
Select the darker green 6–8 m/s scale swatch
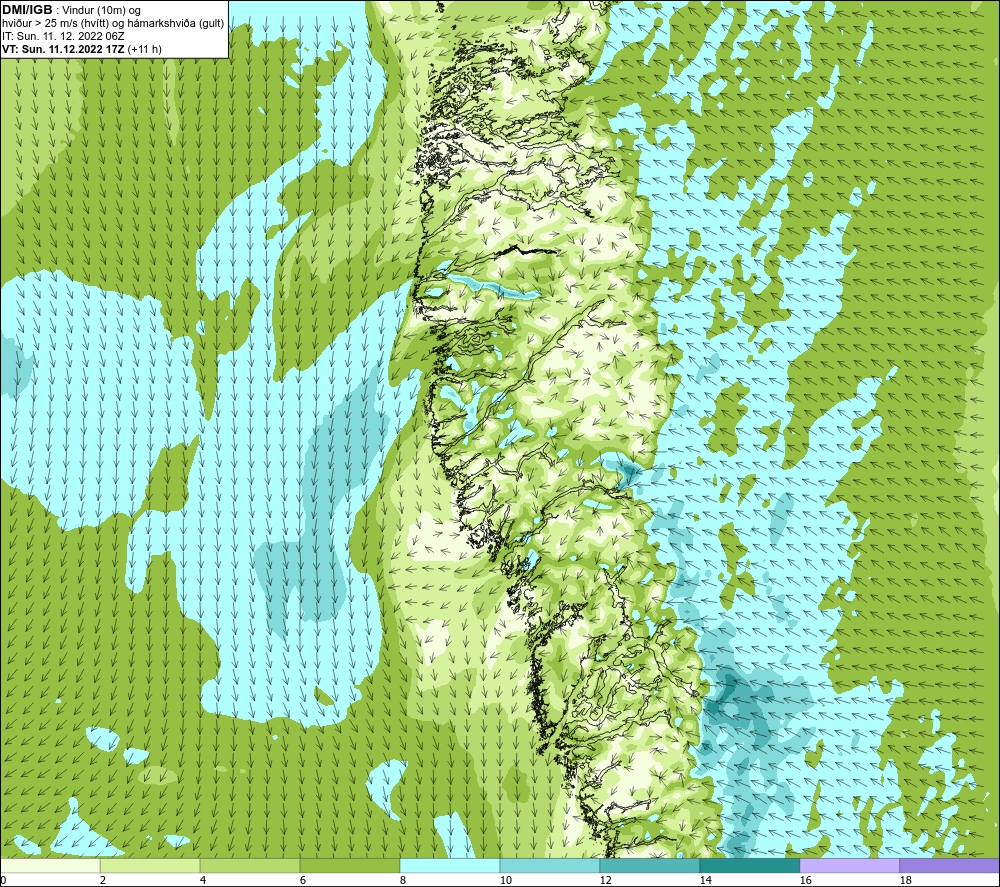pyautogui.click(x=349, y=865)
